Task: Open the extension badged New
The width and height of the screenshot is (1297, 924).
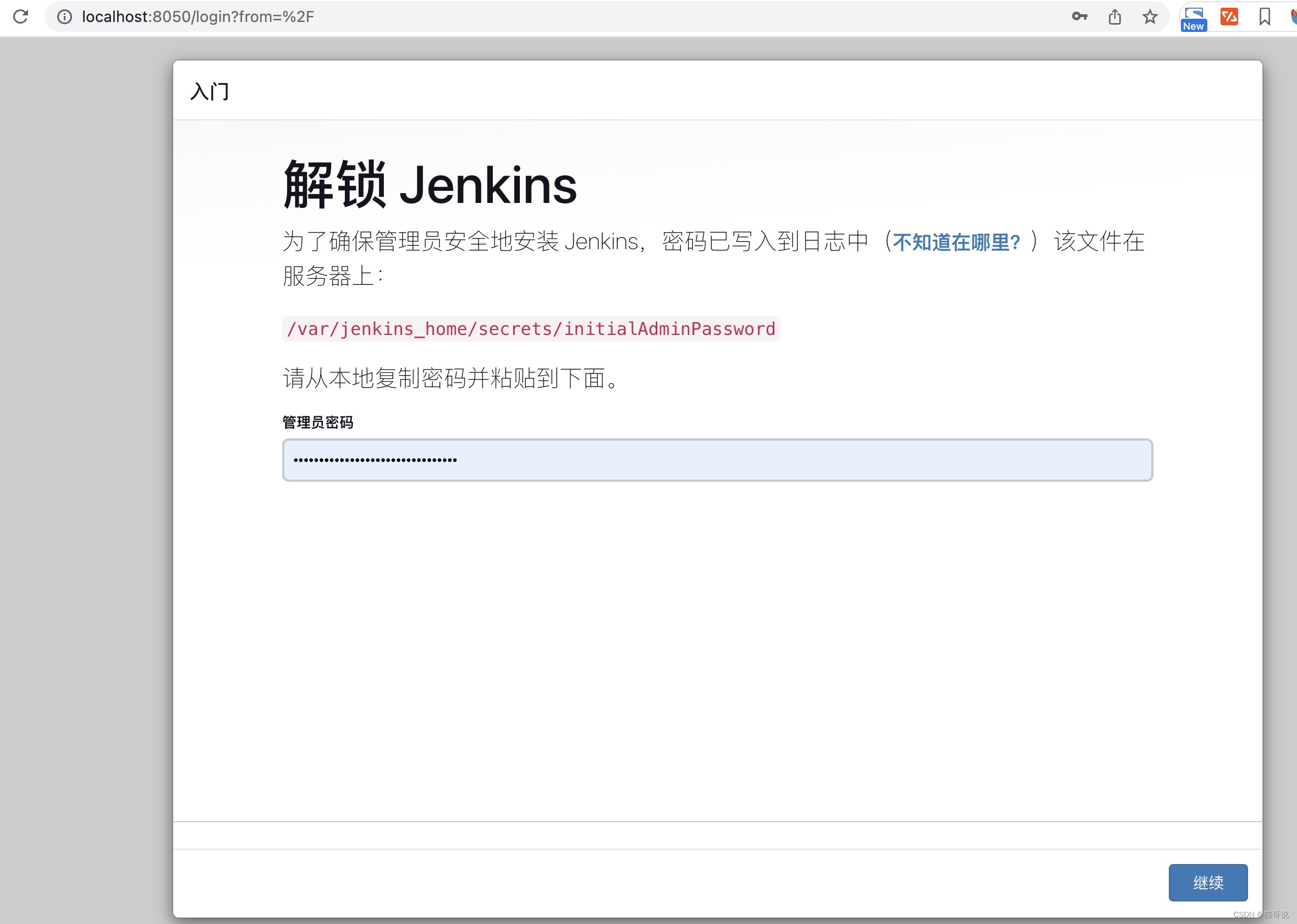Action: (1194, 18)
